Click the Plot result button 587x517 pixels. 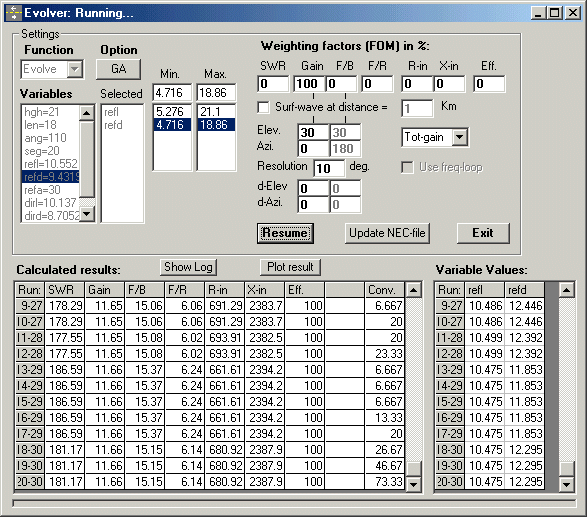(x=290, y=267)
